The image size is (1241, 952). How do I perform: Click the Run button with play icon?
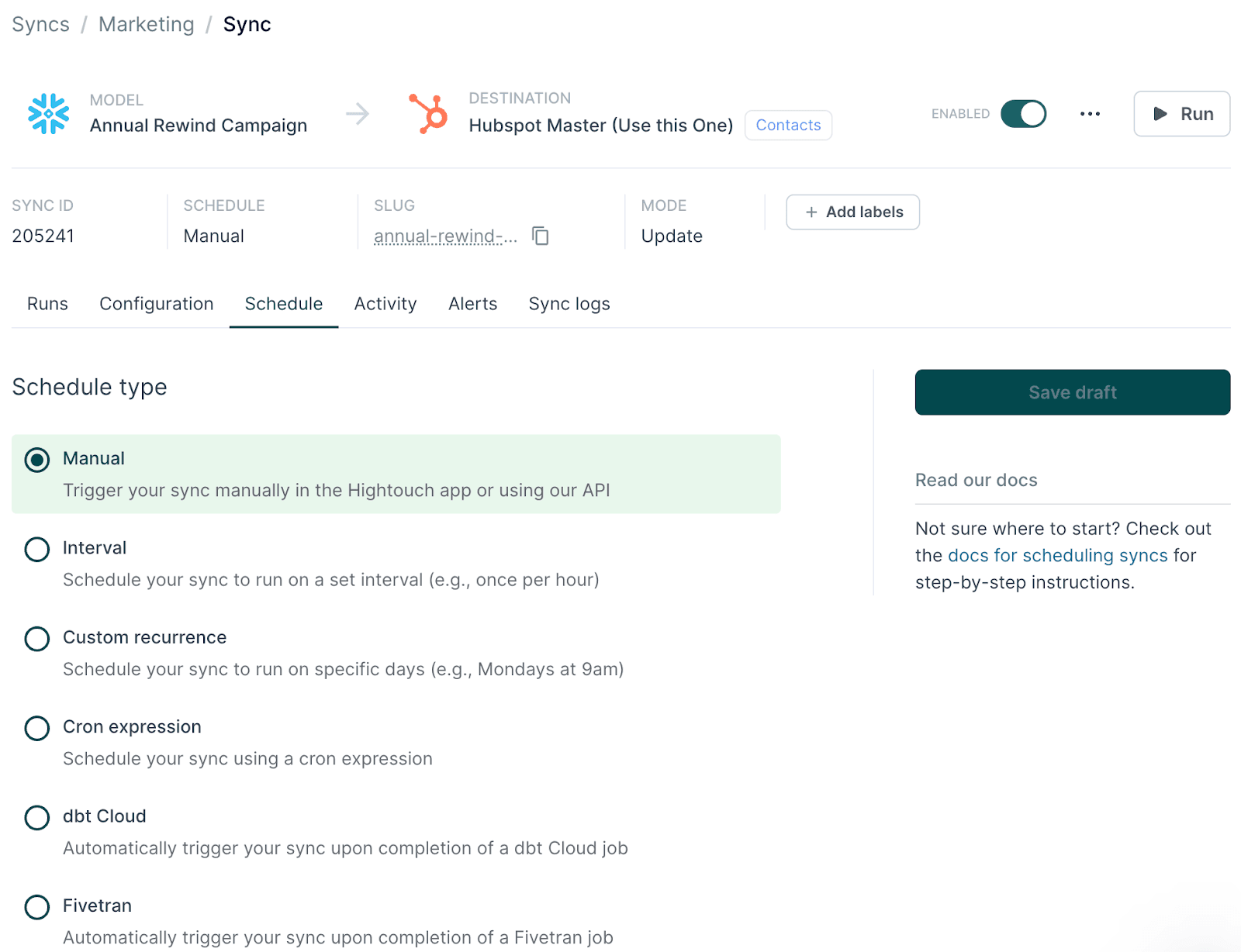1181,113
